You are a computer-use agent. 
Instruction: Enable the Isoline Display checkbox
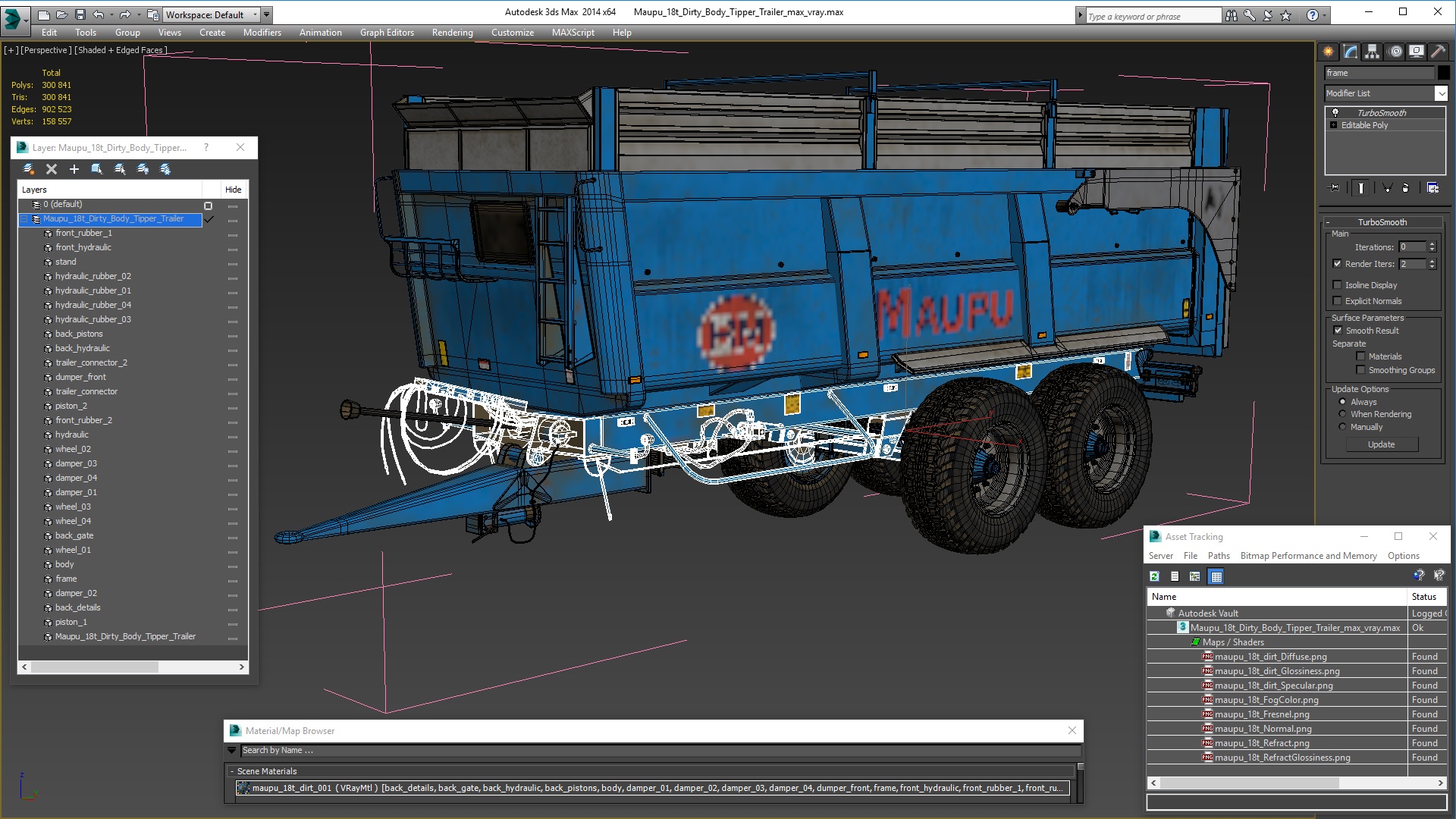coord(1337,285)
